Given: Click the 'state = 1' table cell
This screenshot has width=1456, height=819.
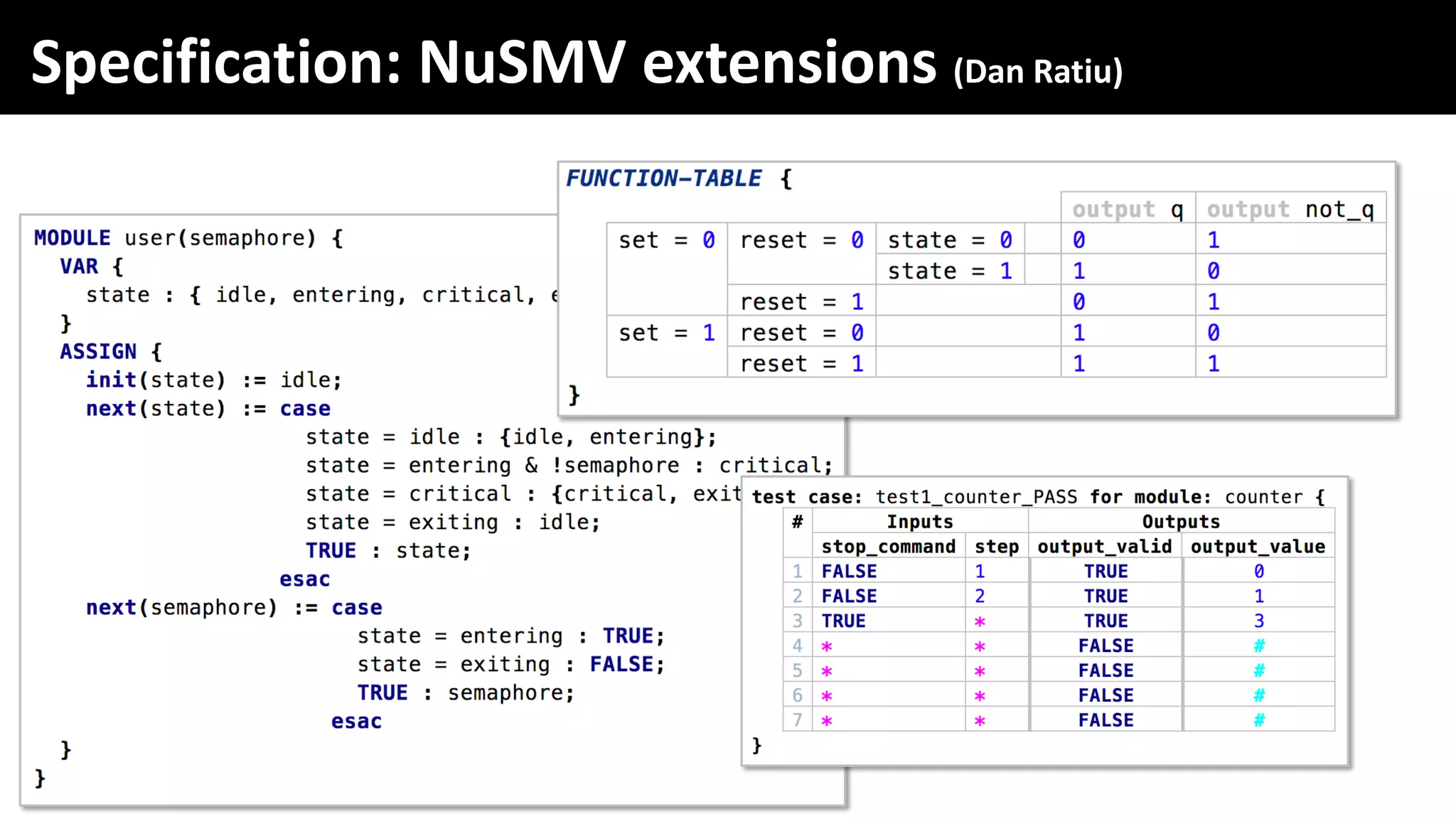Looking at the screenshot, I should point(950,271).
